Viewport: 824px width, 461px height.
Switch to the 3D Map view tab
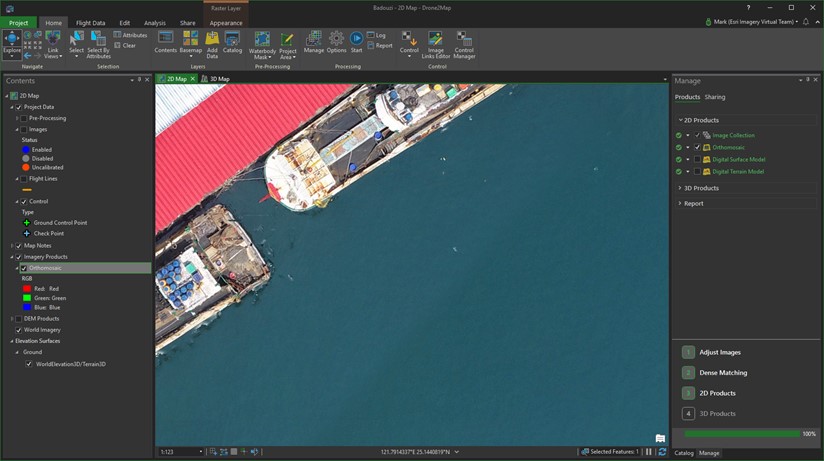216,79
